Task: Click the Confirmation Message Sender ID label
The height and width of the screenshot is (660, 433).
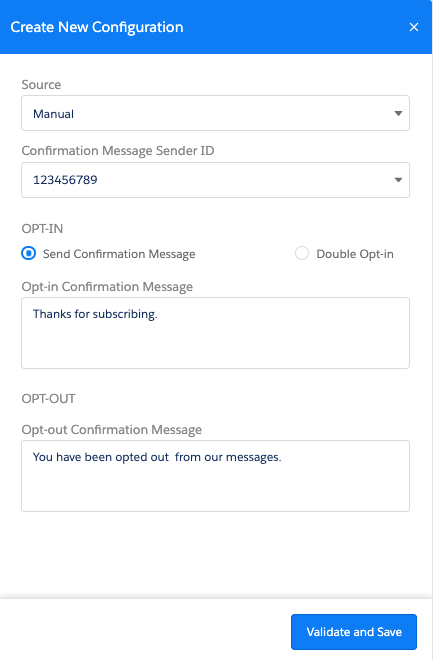Action: click(x=118, y=151)
